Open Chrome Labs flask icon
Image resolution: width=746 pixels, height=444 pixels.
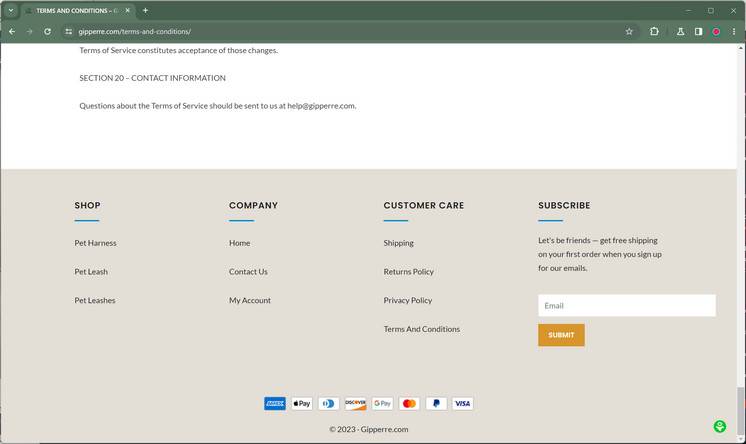point(680,31)
